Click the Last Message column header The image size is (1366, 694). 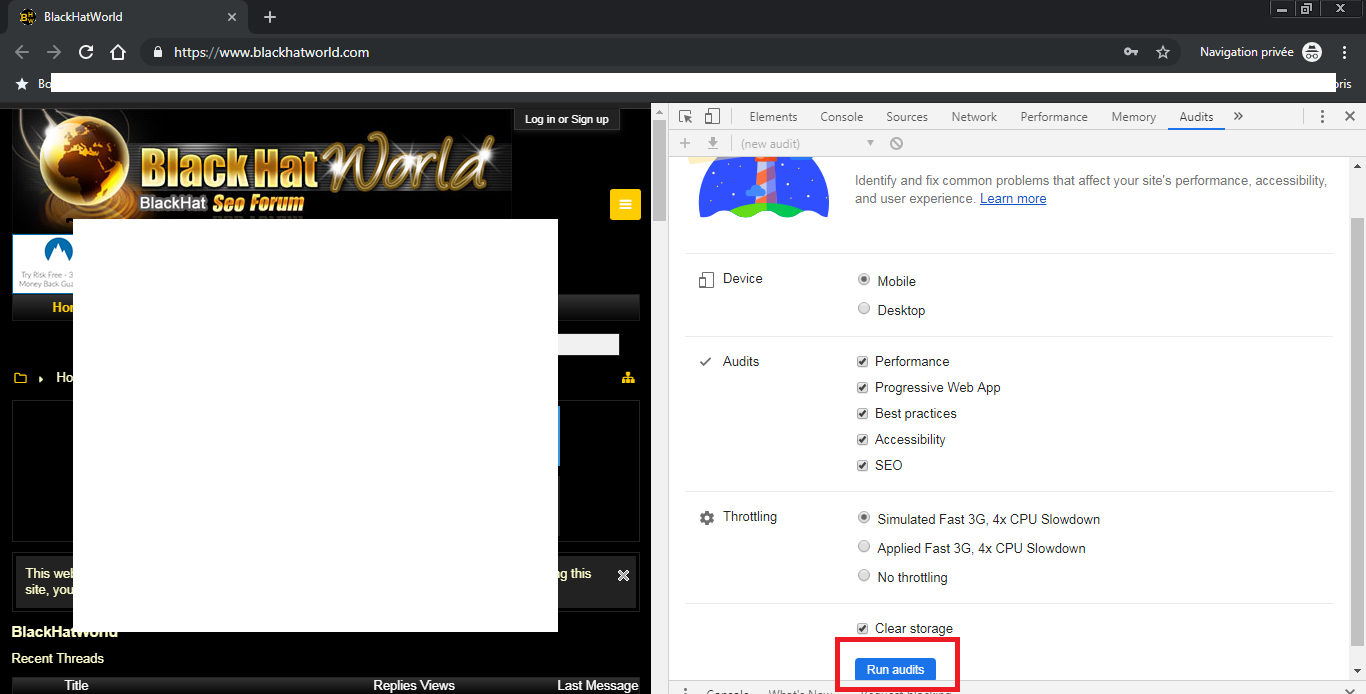(x=597, y=685)
